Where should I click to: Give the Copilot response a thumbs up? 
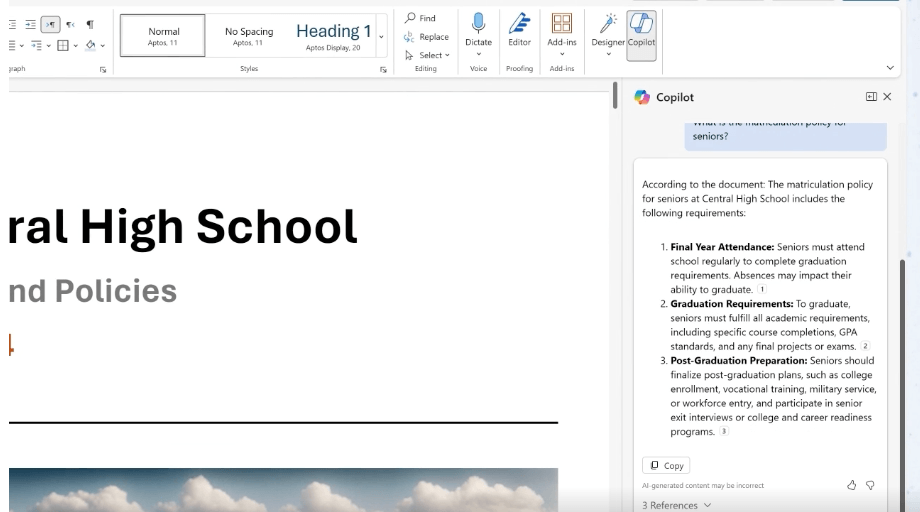click(x=852, y=485)
